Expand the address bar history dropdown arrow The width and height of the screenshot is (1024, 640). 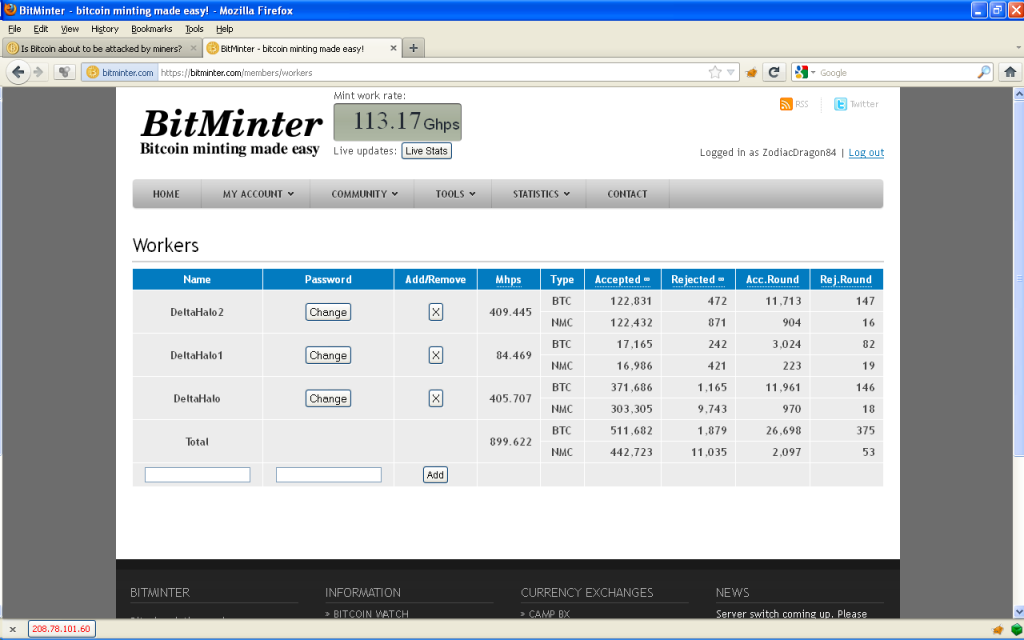pyautogui.click(x=731, y=72)
